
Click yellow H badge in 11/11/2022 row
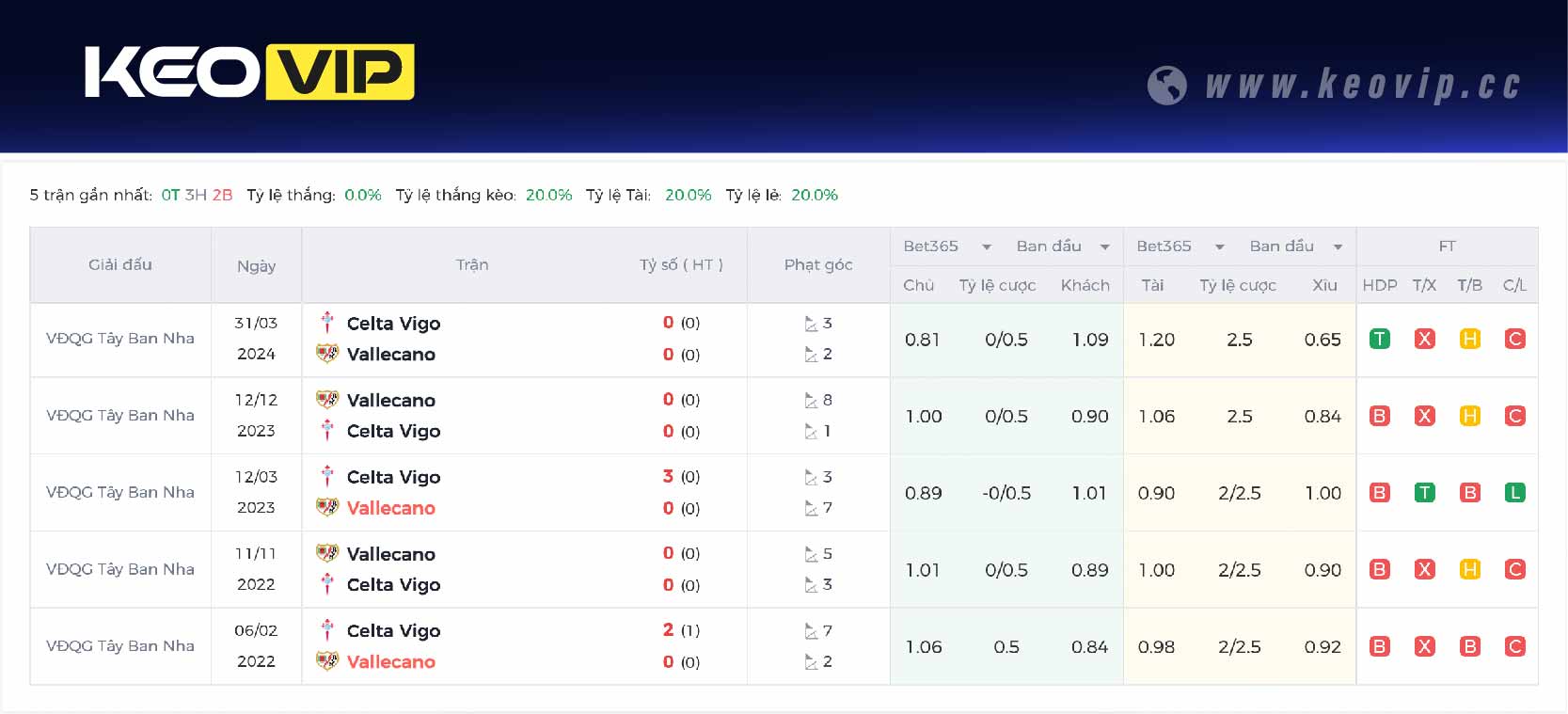(x=1469, y=570)
